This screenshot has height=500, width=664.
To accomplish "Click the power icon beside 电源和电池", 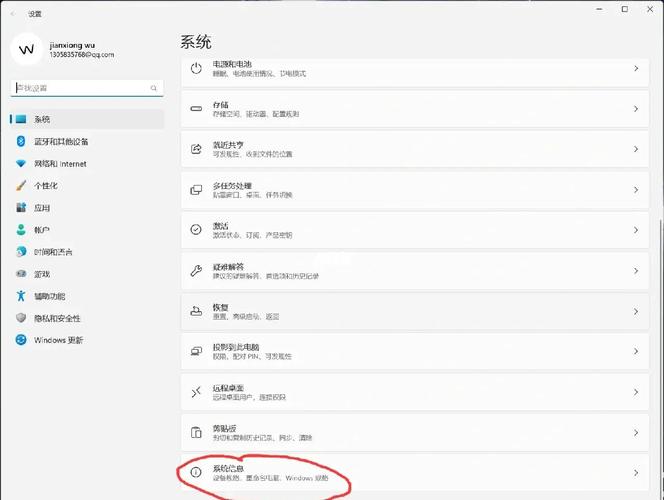I will pyautogui.click(x=196, y=68).
